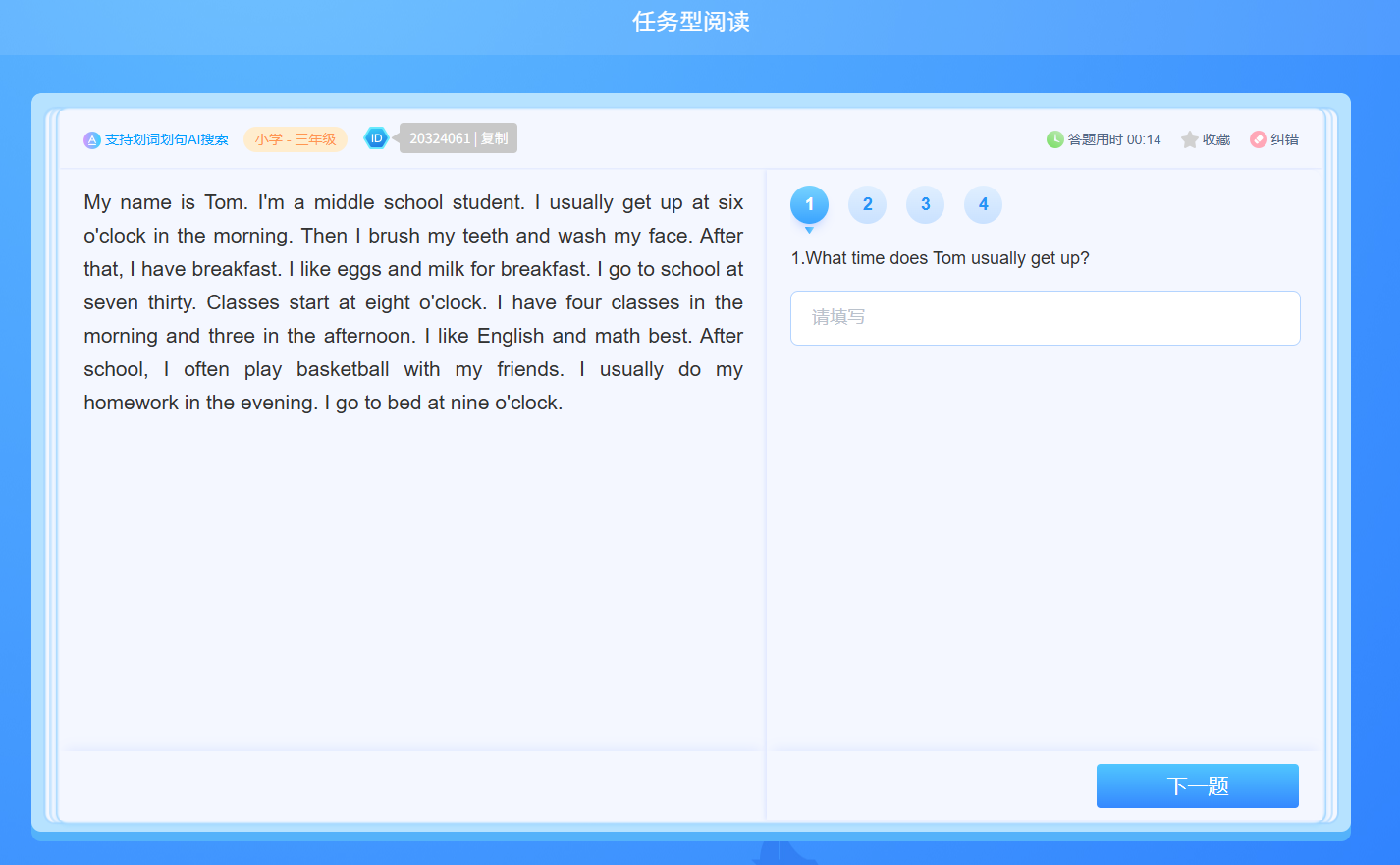Click the pink 纠错 error report icon

click(1258, 139)
